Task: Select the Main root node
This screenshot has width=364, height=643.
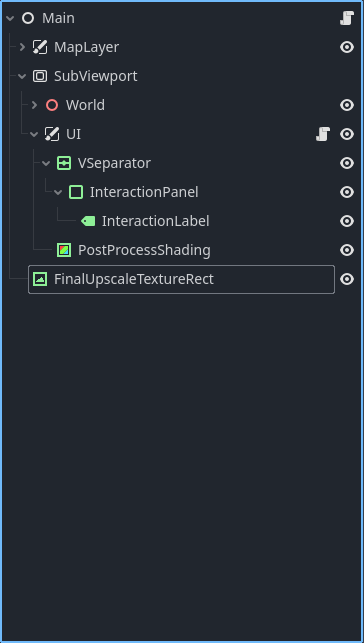Action: [58, 18]
